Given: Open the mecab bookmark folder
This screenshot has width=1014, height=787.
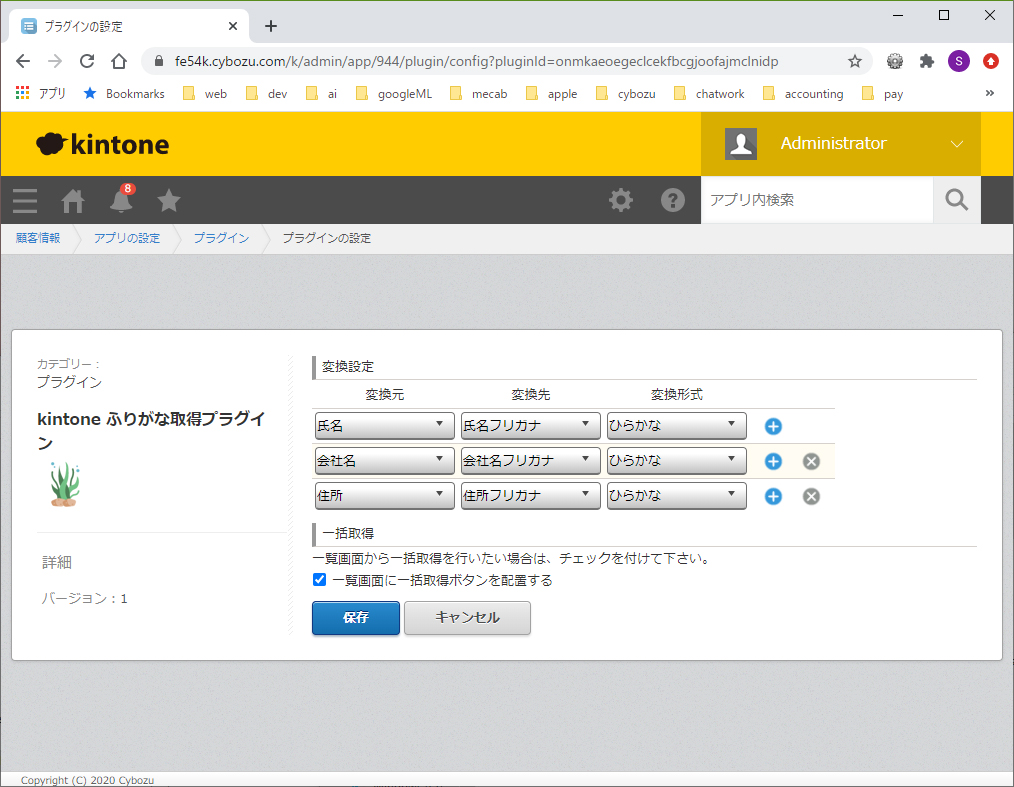Looking at the screenshot, I should (479, 94).
